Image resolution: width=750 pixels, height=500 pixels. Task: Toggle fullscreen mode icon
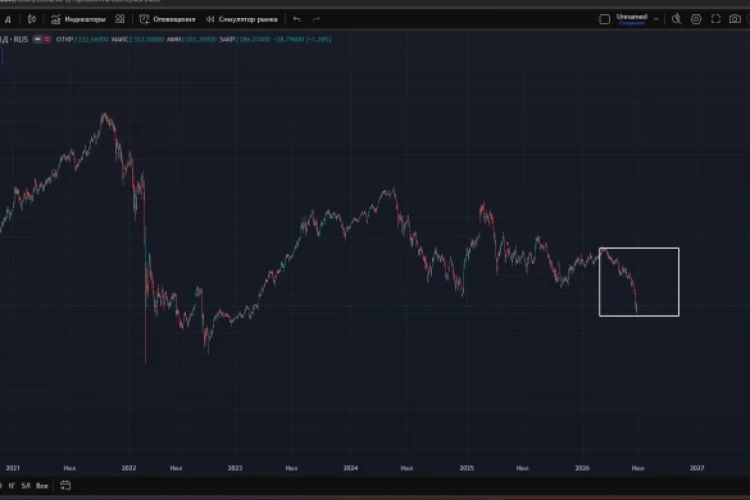pos(716,19)
